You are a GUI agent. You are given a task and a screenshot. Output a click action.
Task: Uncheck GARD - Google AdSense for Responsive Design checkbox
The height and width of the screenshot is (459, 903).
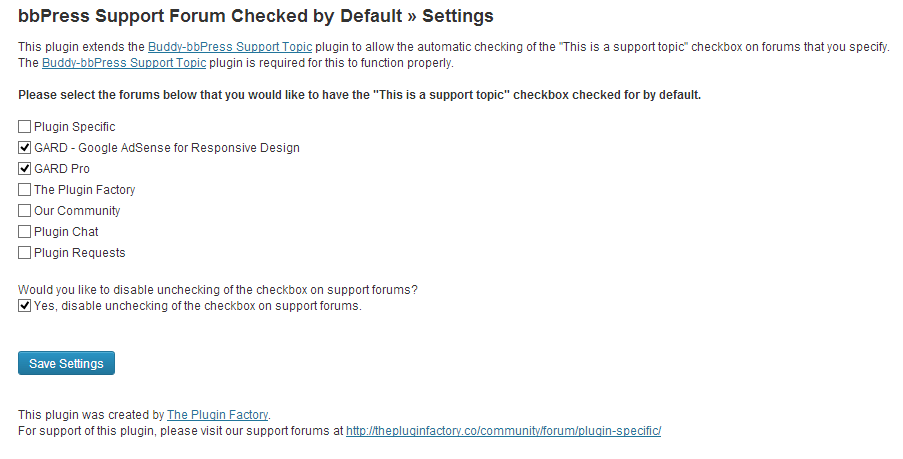click(x=24, y=148)
